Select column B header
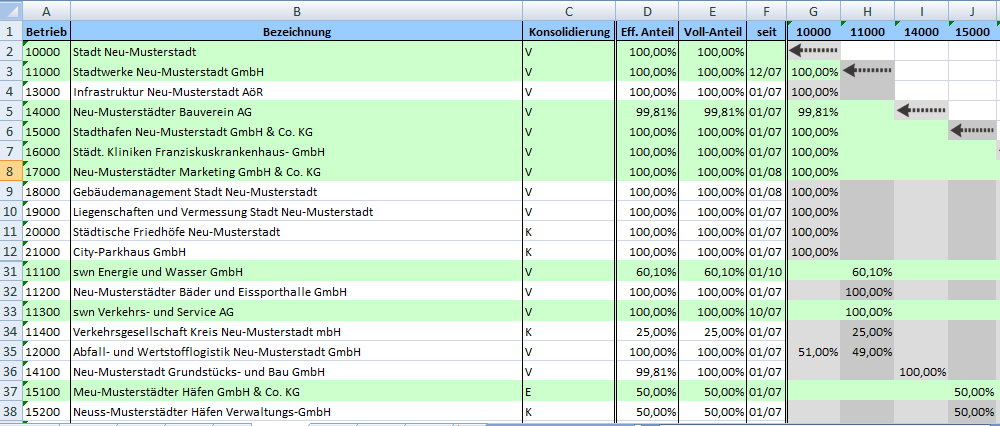 click(x=297, y=10)
